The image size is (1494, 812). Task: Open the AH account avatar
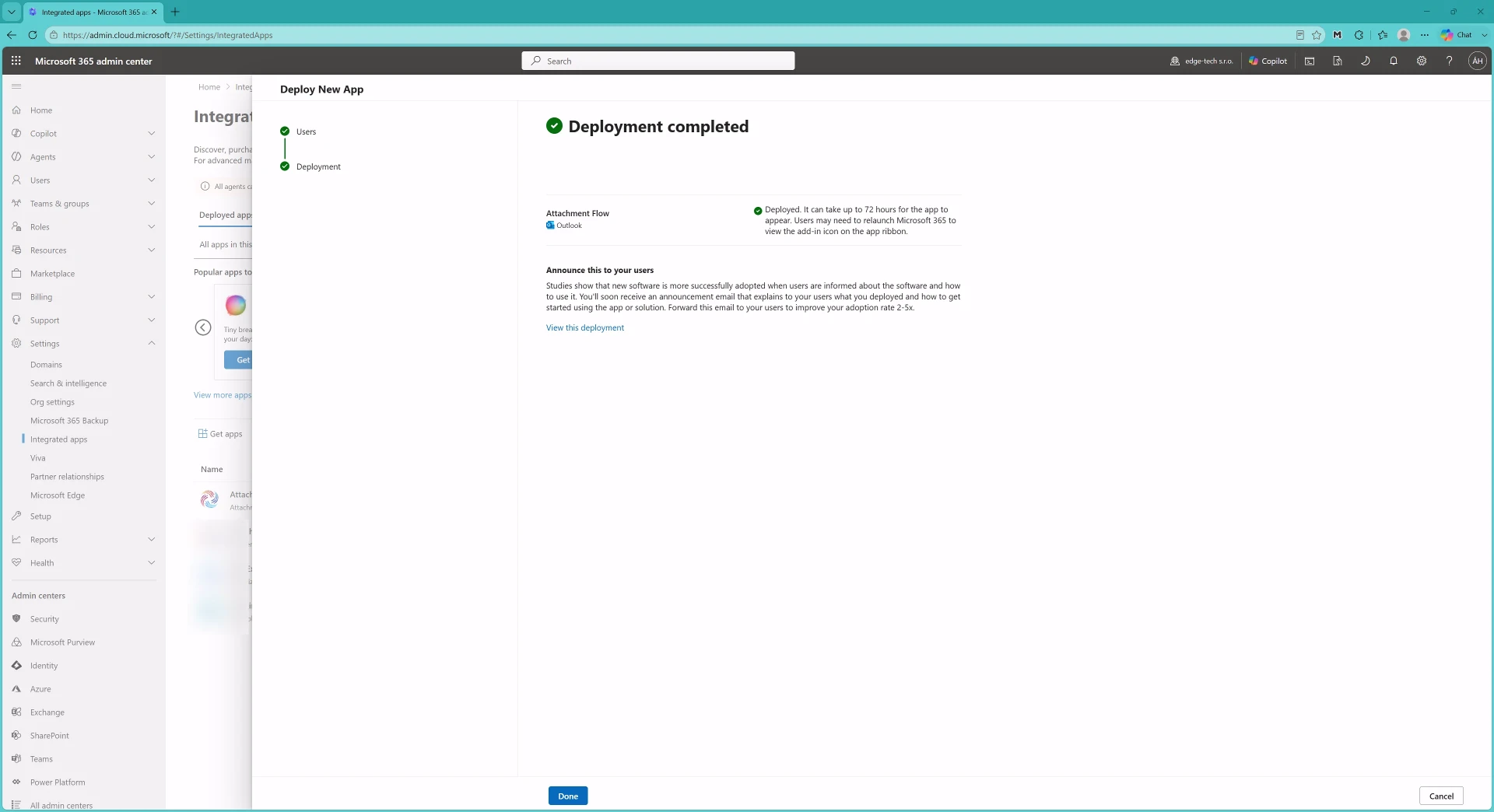1477,61
